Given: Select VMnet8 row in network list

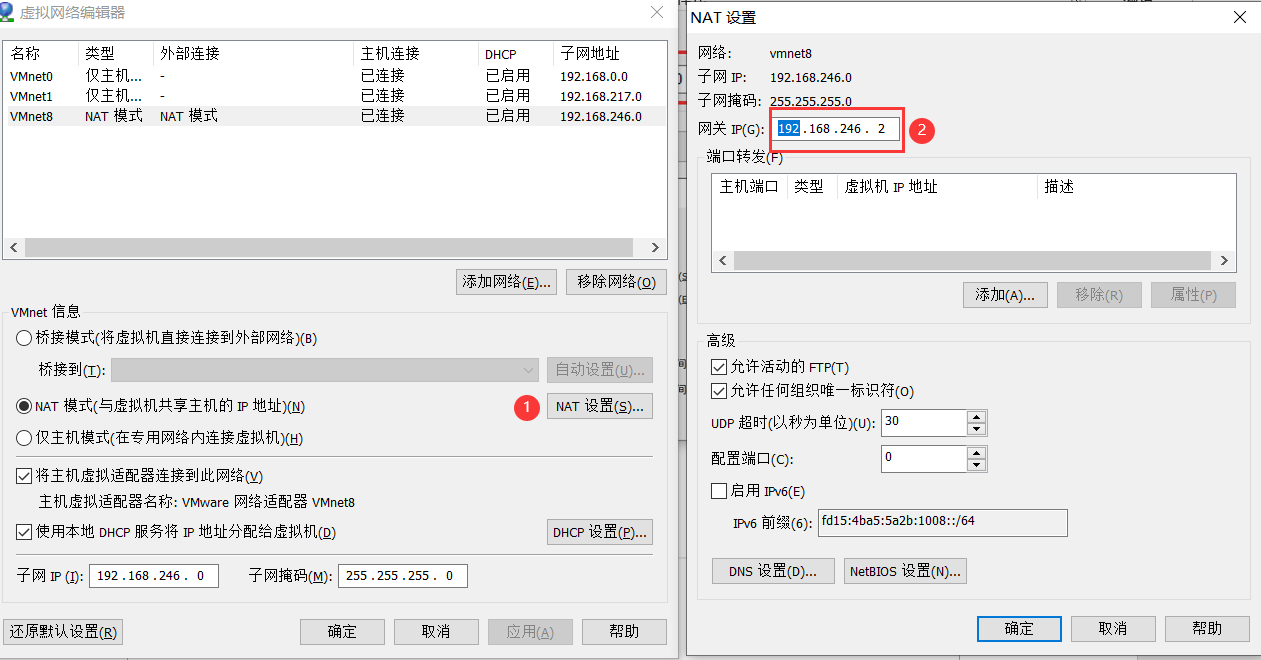Looking at the screenshot, I should pyautogui.click(x=300, y=116).
